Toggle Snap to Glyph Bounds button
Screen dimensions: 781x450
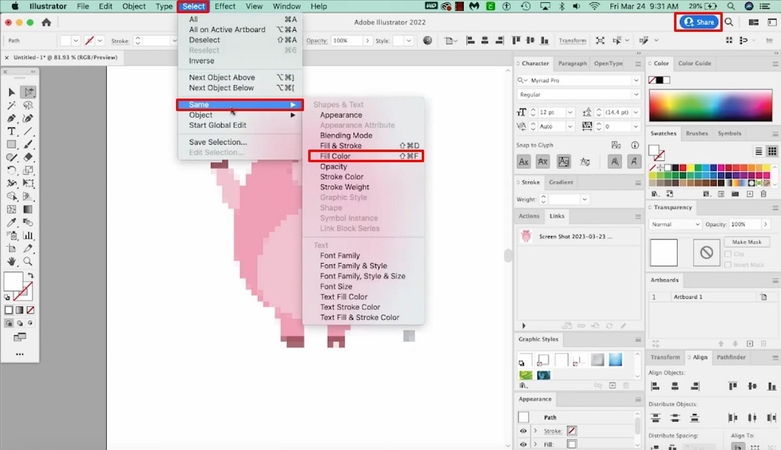(x=564, y=161)
